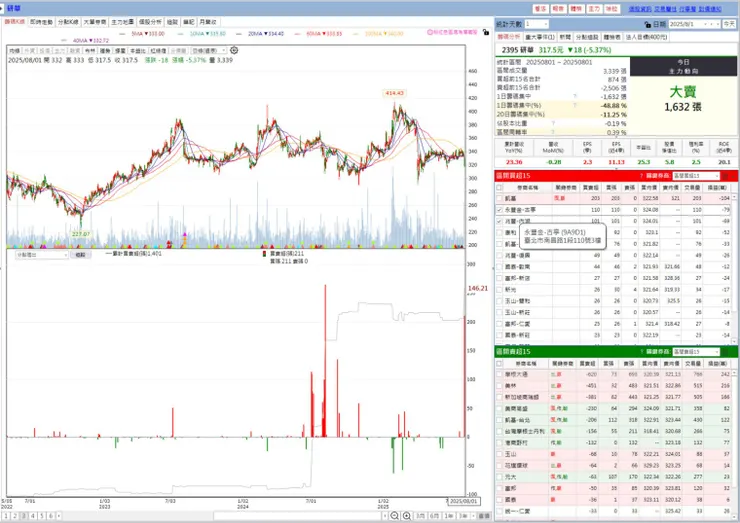Open the 新聞 tab in right panel
The width and height of the screenshot is (740, 523).
tap(565, 37)
